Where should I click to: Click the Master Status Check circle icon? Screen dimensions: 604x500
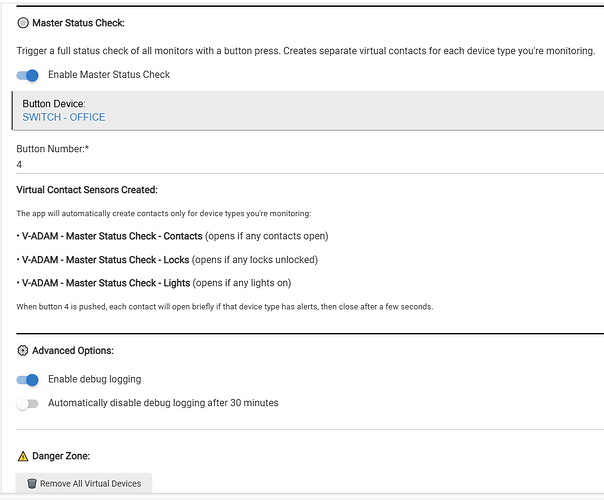[23, 22]
